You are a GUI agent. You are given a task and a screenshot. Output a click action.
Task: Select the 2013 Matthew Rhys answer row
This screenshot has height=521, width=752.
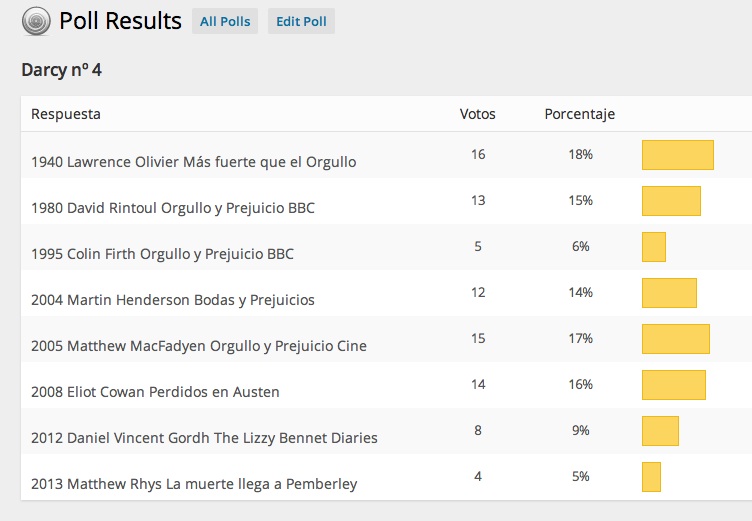[x=194, y=484]
